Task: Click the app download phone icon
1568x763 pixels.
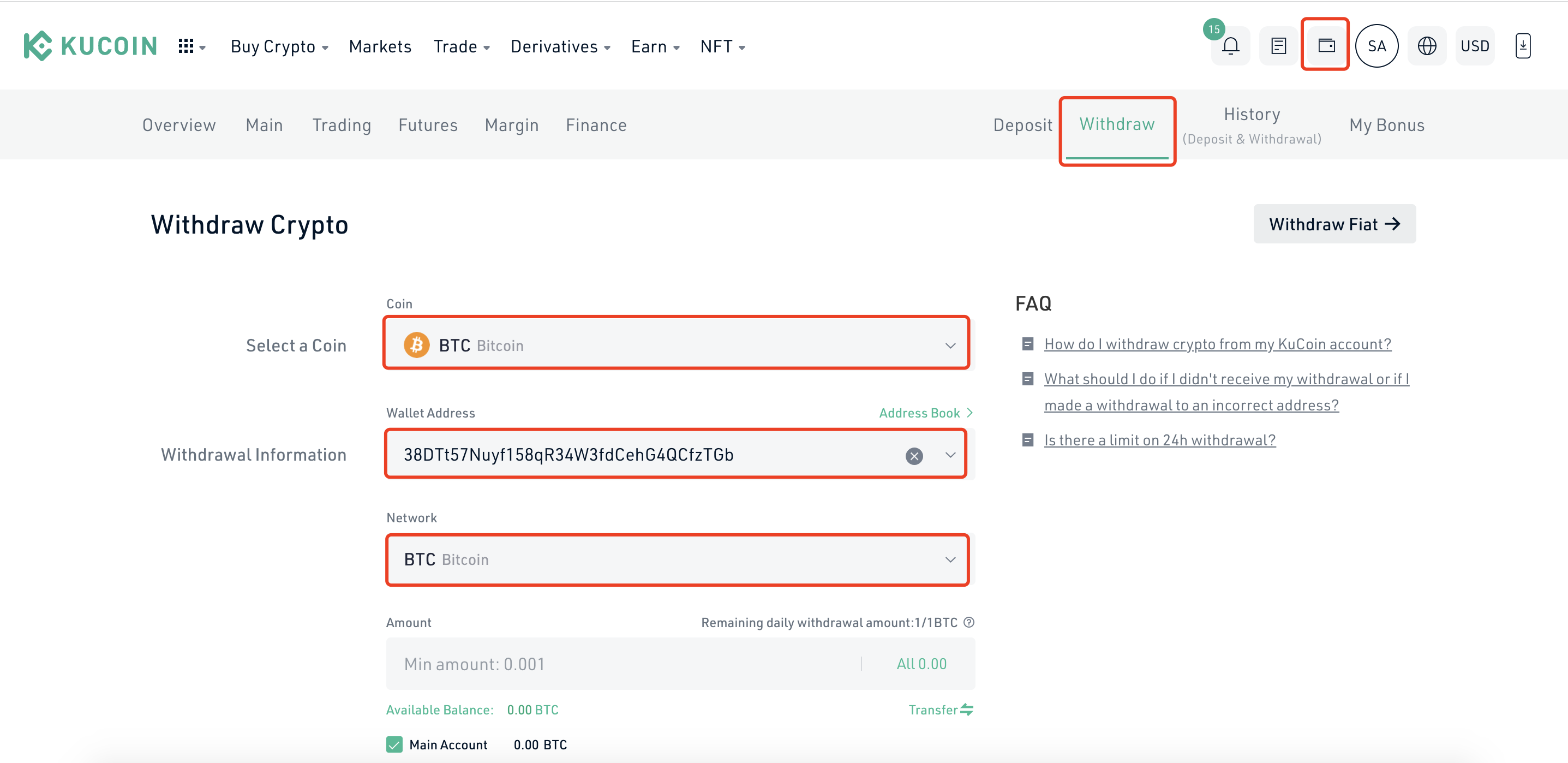Action: 1522,46
